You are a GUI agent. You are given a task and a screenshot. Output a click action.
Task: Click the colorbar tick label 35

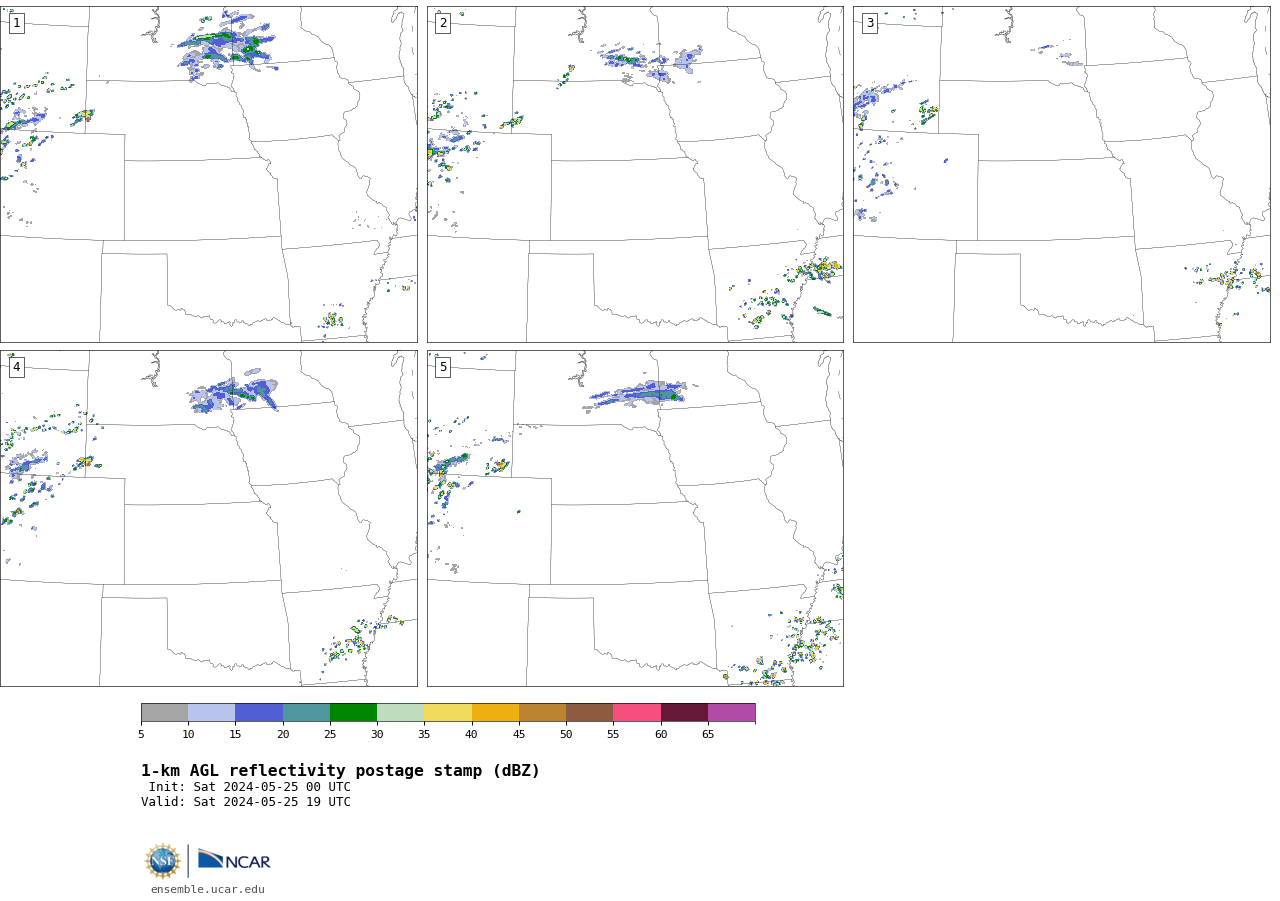424,735
